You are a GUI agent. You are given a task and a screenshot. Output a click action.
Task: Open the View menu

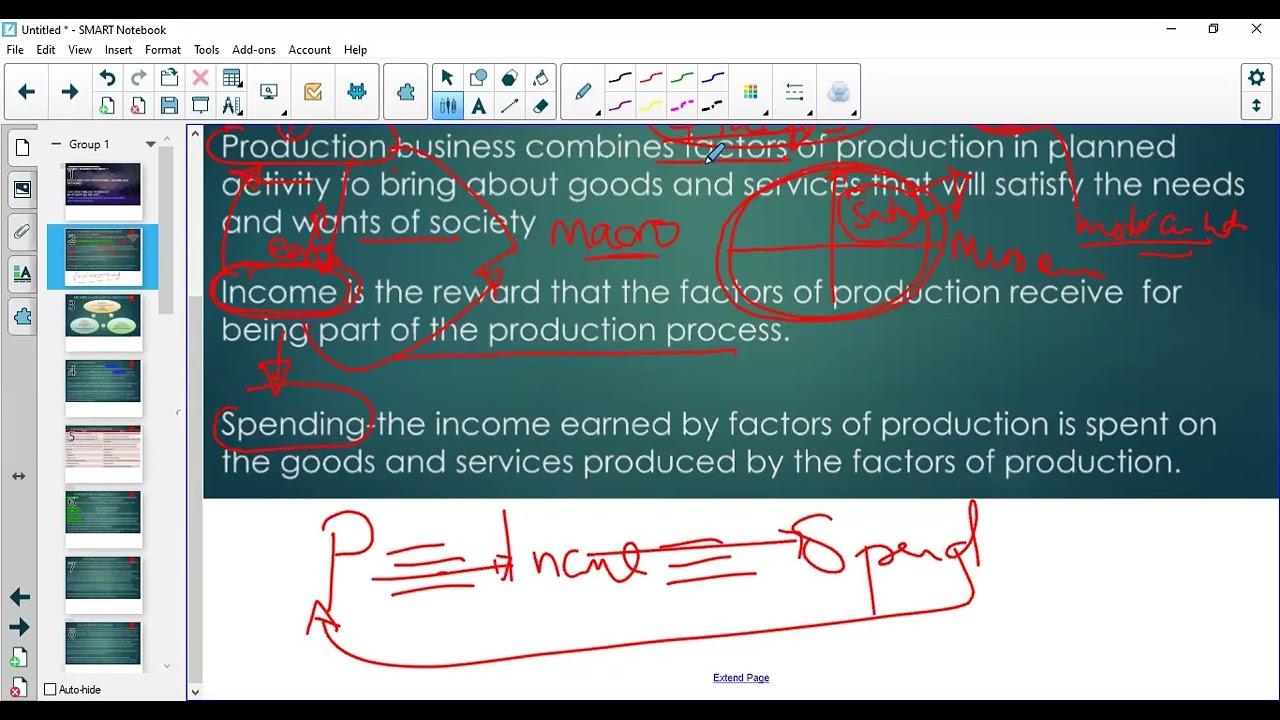[80, 50]
